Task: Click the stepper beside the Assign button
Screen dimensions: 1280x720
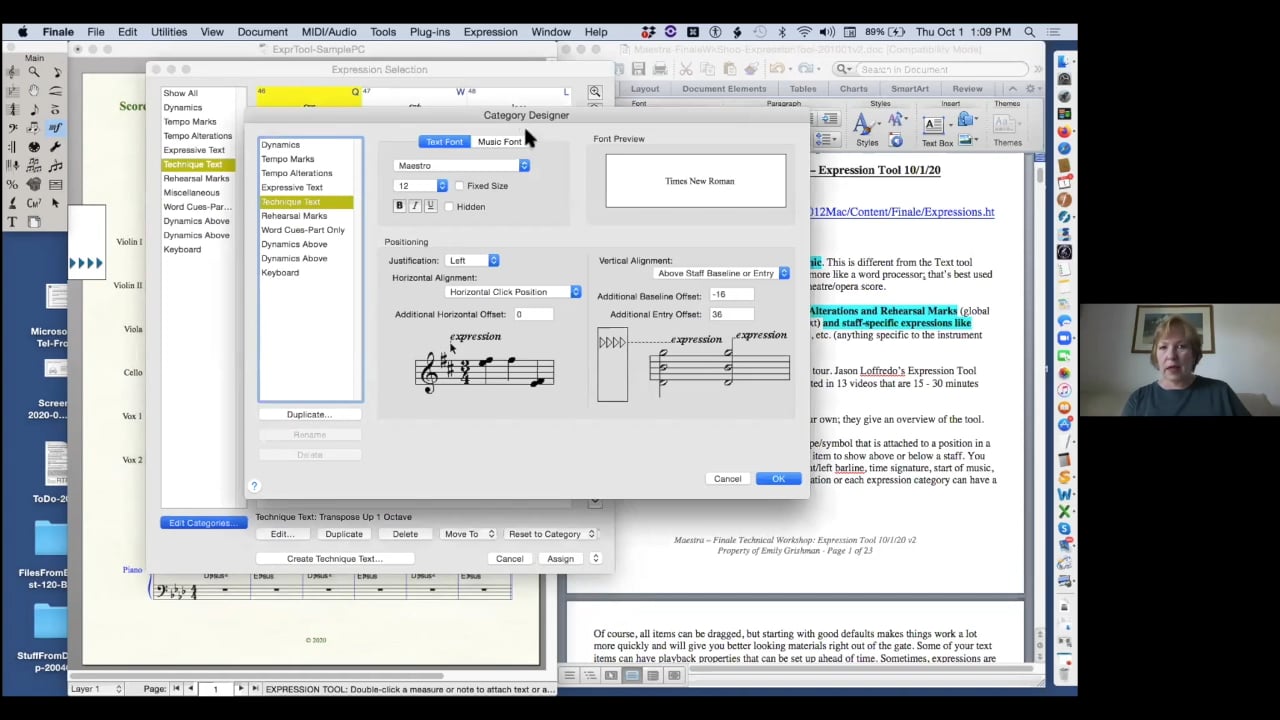Action: (x=595, y=559)
